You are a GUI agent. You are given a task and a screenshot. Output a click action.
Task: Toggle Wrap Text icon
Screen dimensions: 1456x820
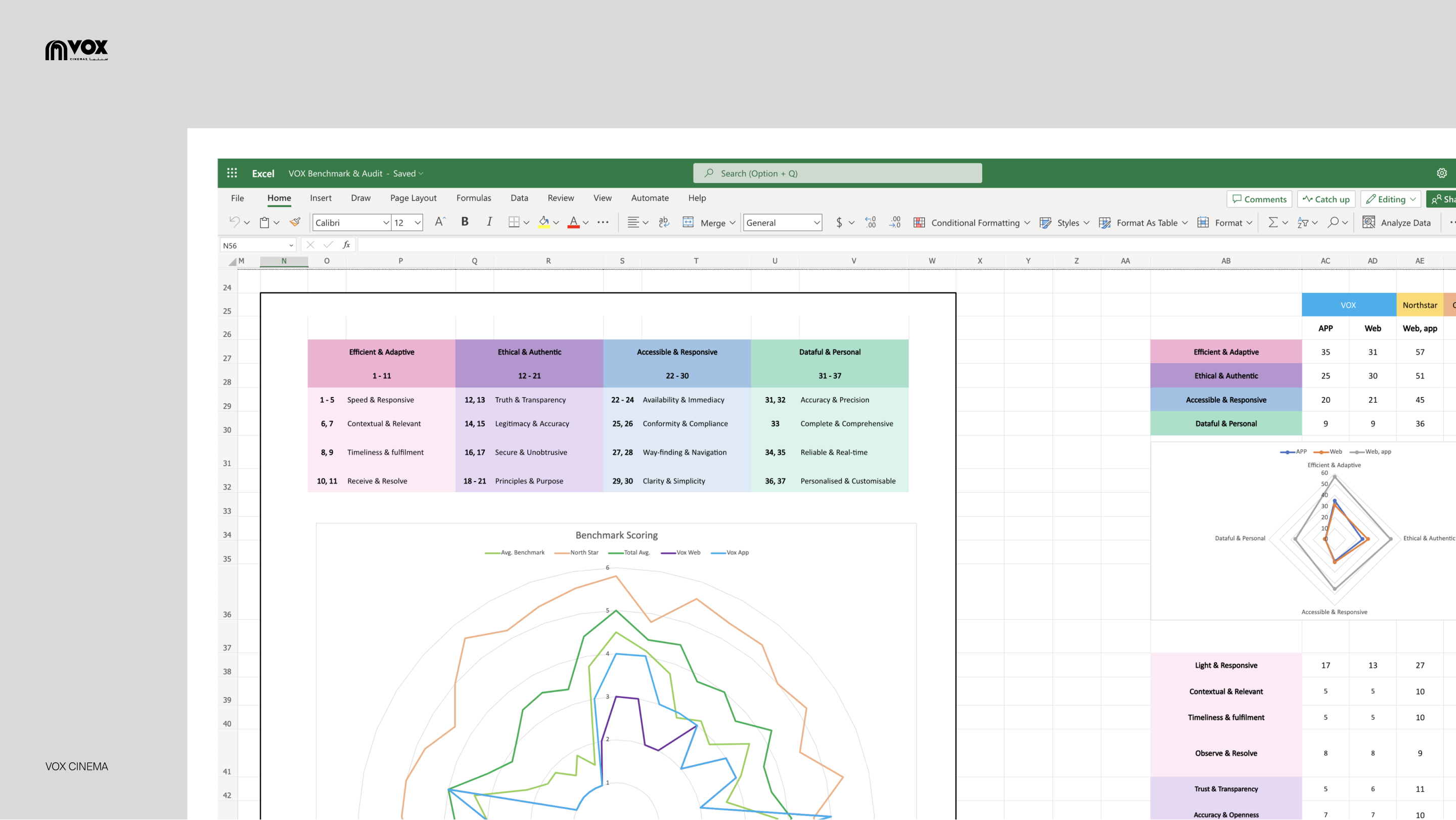coord(664,222)
